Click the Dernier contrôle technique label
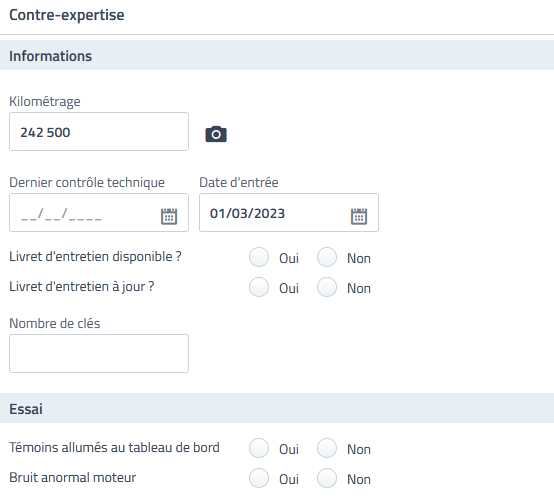 click(87, 183)
